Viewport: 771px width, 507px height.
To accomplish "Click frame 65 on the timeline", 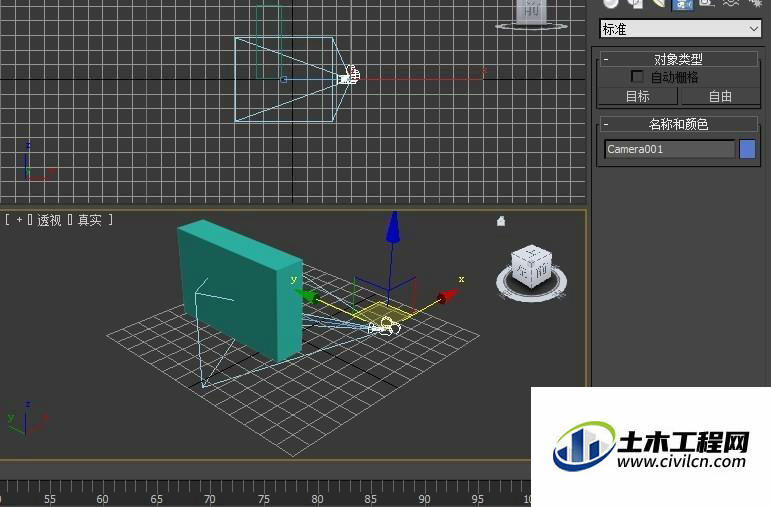I will coord(156,499).
